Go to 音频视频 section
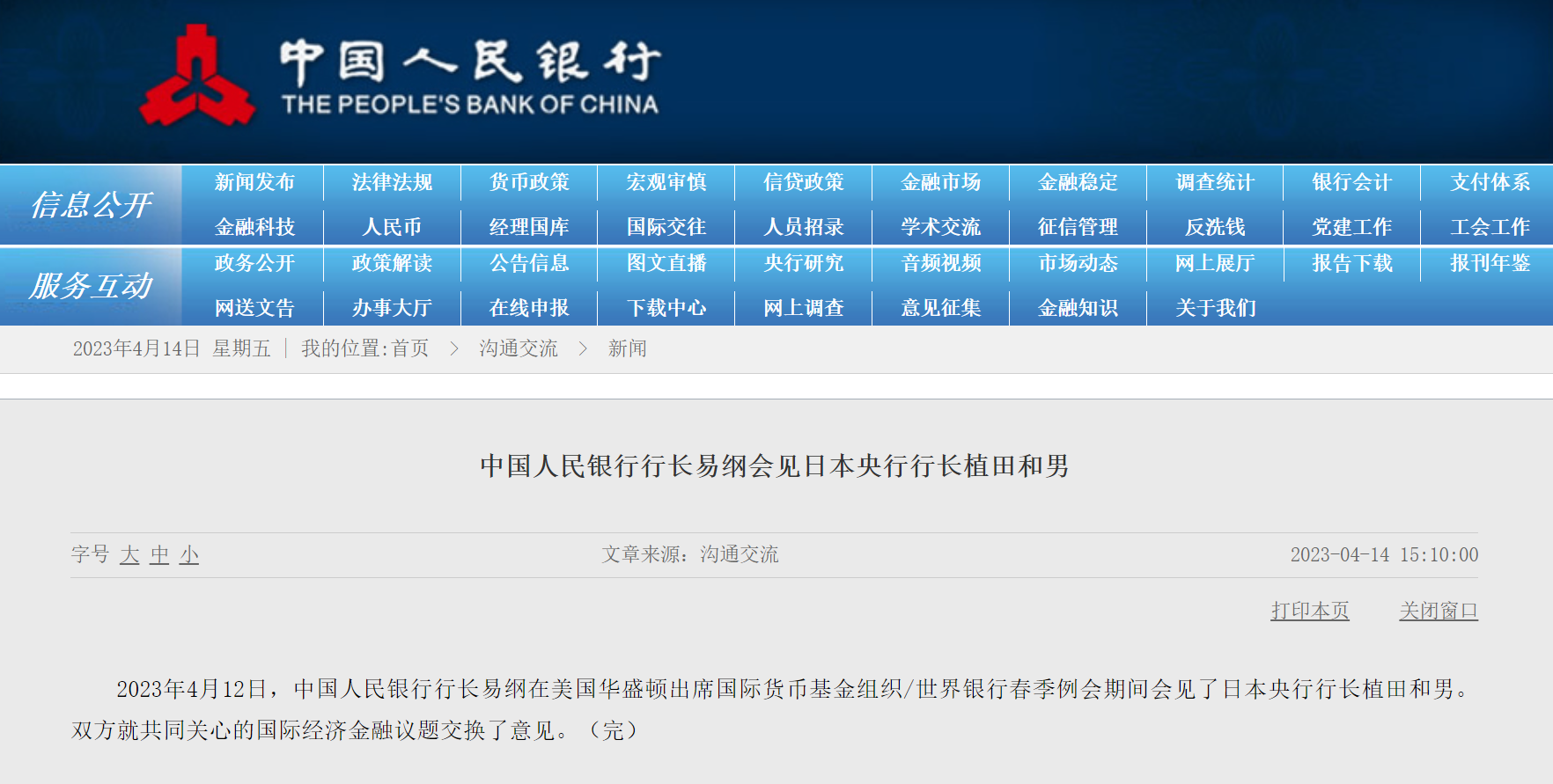Viewport: 1553px width, 784px height. 941,263
